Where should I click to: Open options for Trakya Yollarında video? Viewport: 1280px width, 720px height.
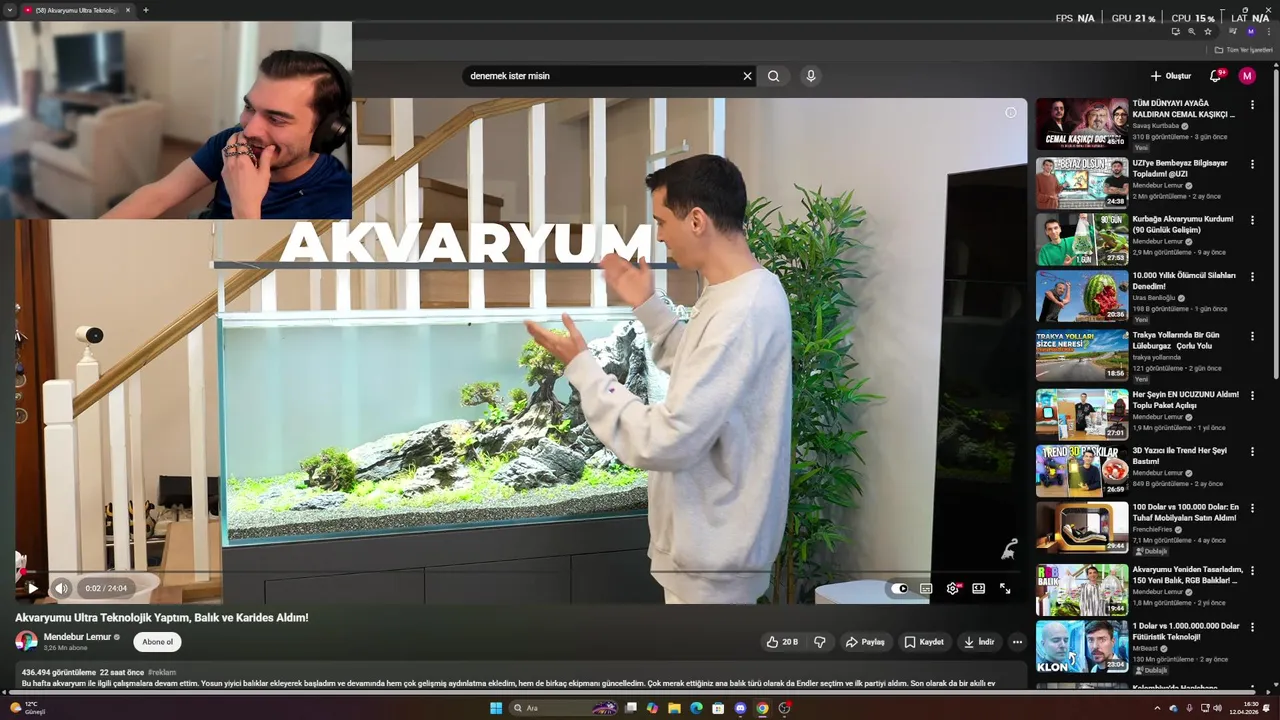[1252, 336]
